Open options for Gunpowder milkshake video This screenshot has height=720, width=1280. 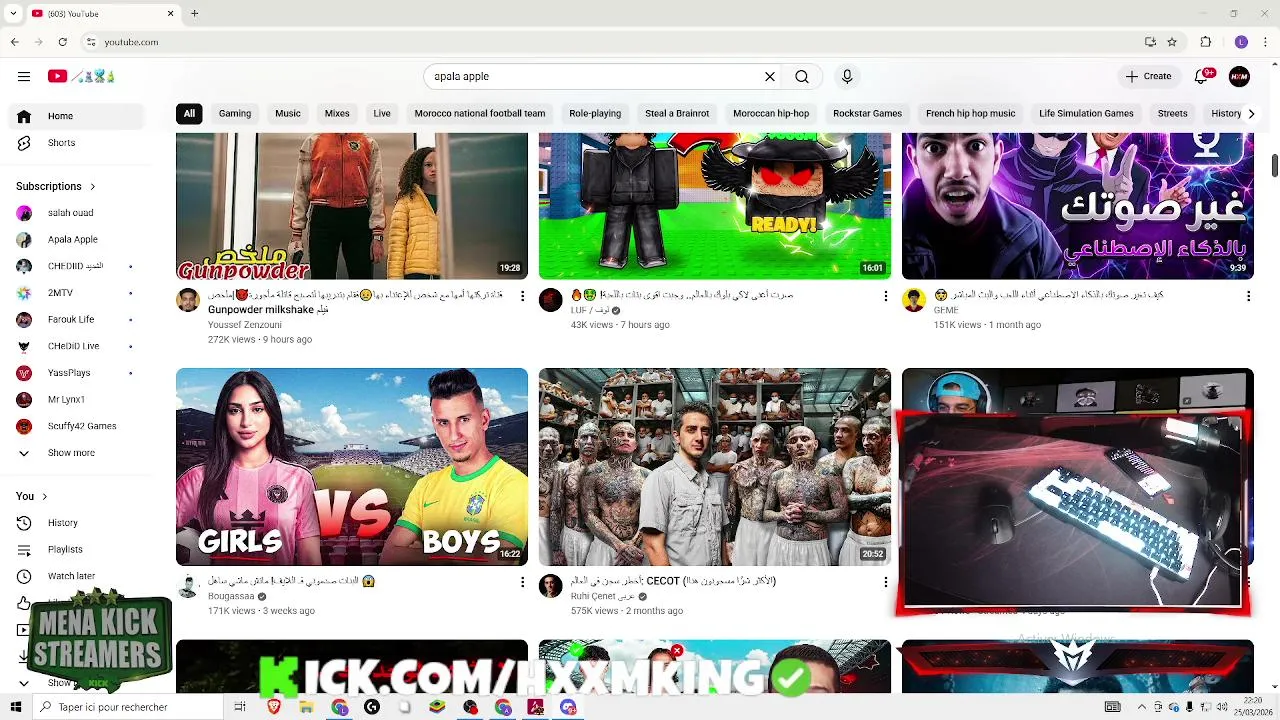click(x=522, y=296)
